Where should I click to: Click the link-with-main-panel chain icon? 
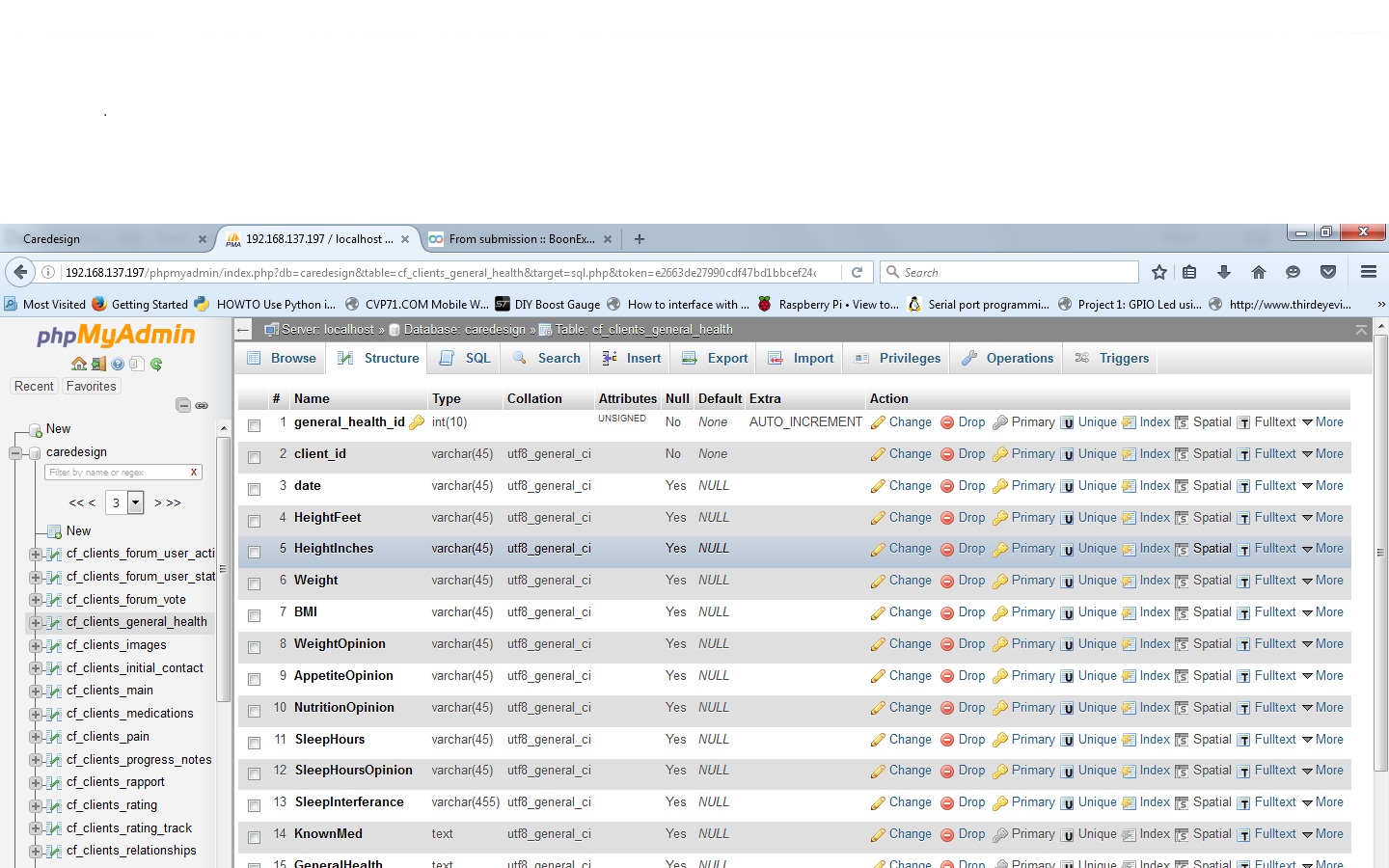click(x=202, y=405)
